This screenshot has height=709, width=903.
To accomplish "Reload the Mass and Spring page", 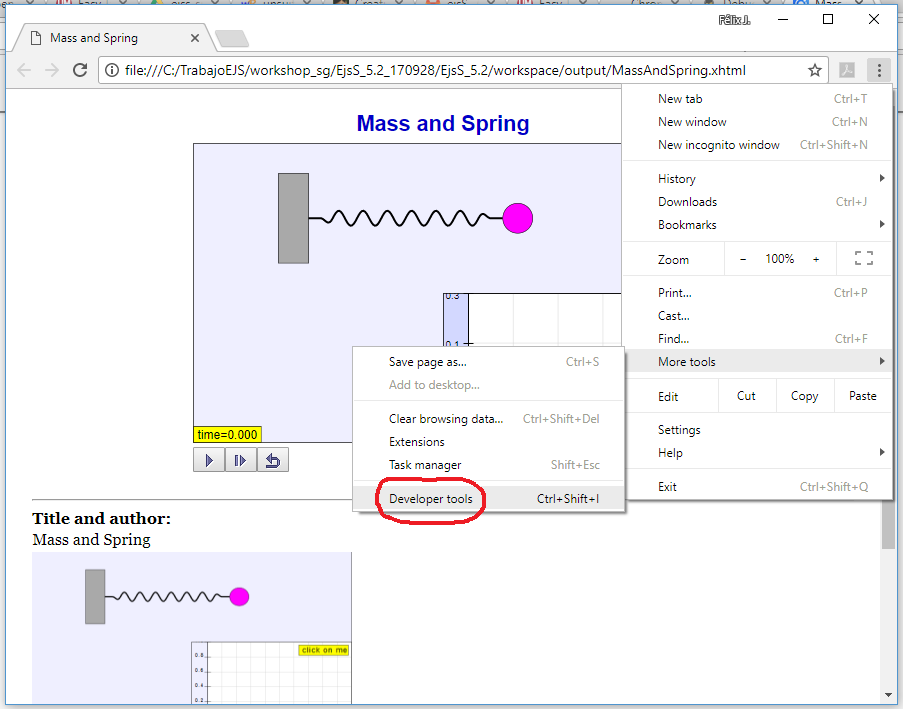I will pyautogui.click(x=80, y=70).
